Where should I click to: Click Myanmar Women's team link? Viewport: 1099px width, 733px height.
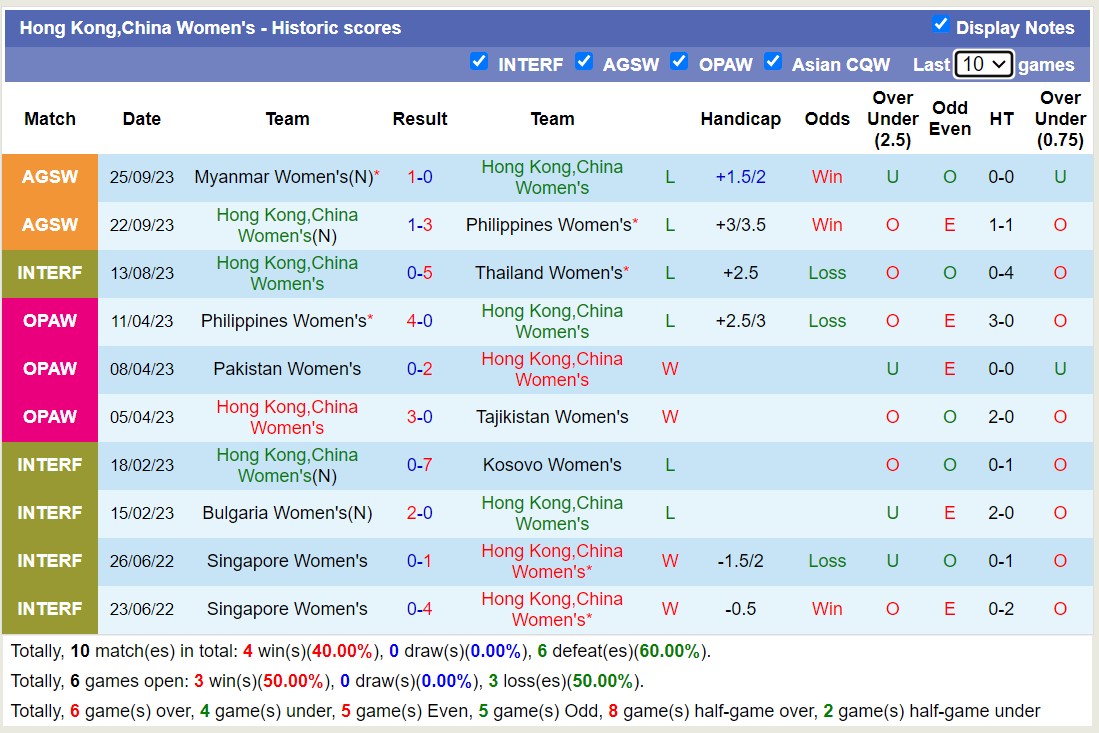coord(283,177)
